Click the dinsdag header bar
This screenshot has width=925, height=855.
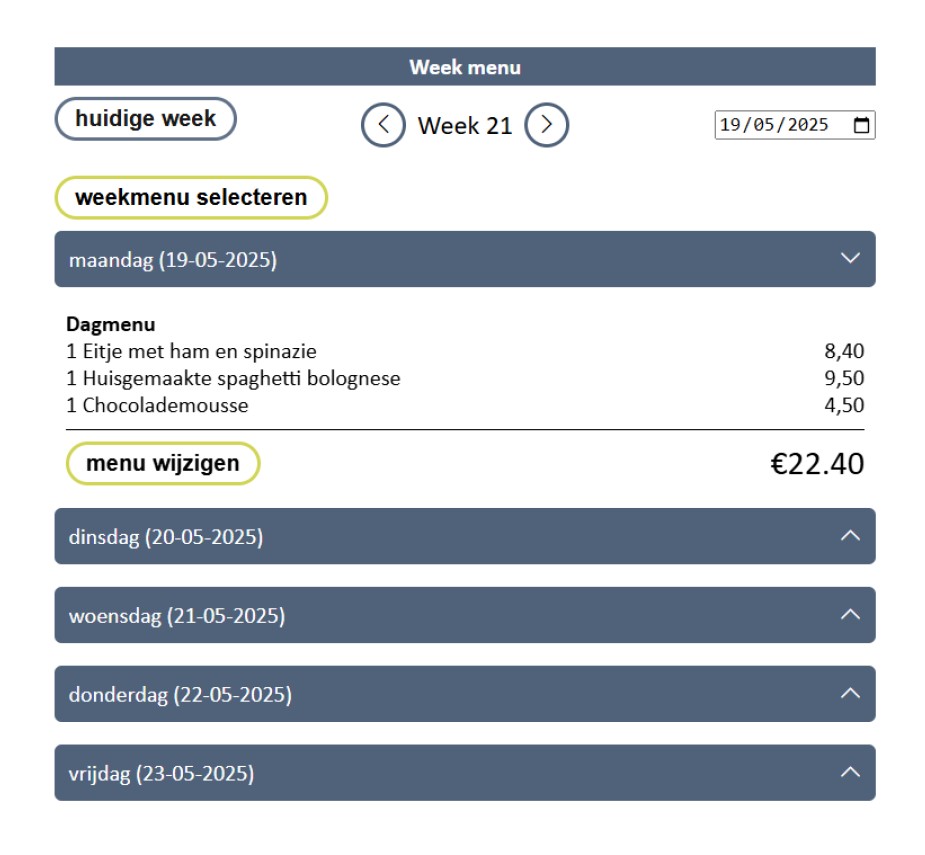(x=400, y=537)
